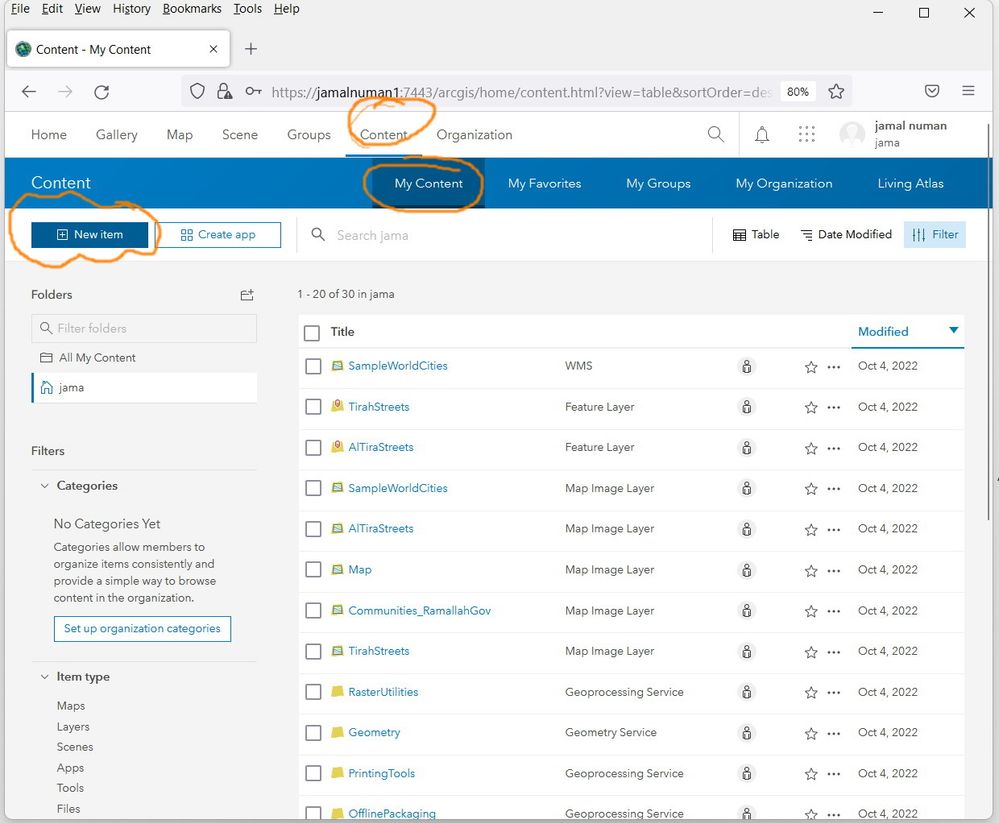Open the portal search magnifier icon

pyautogui.click(x=715, y=134)
